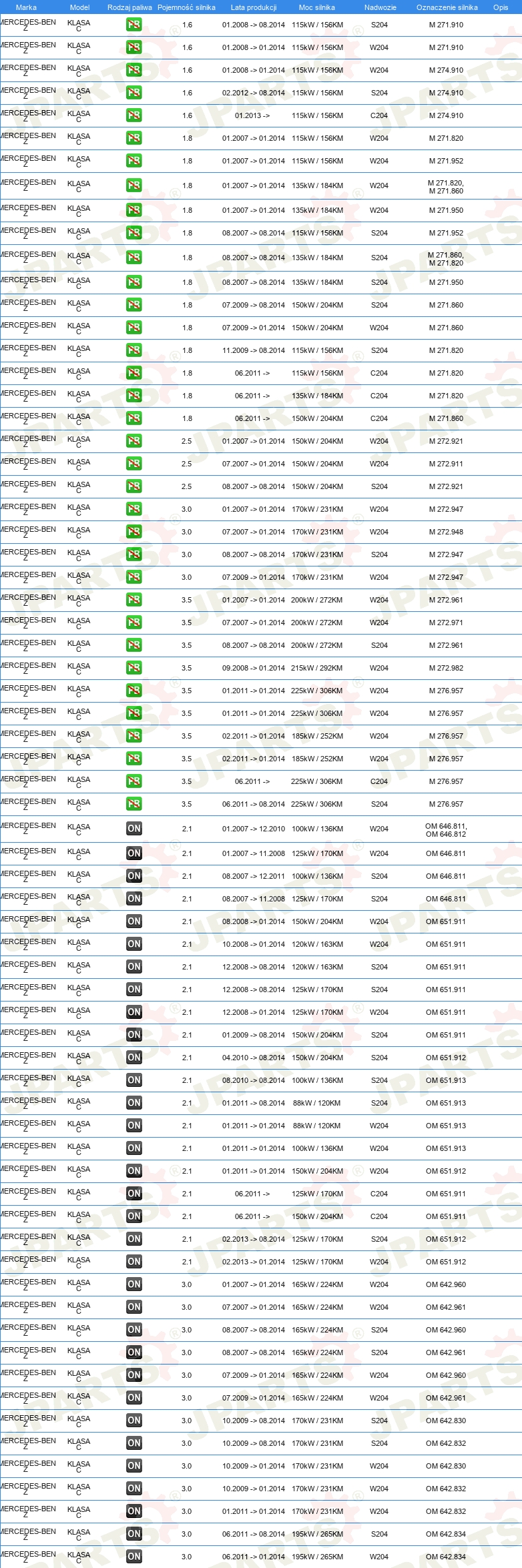Click production years 04.2010 -> 08.2014

pos(254,1058)
